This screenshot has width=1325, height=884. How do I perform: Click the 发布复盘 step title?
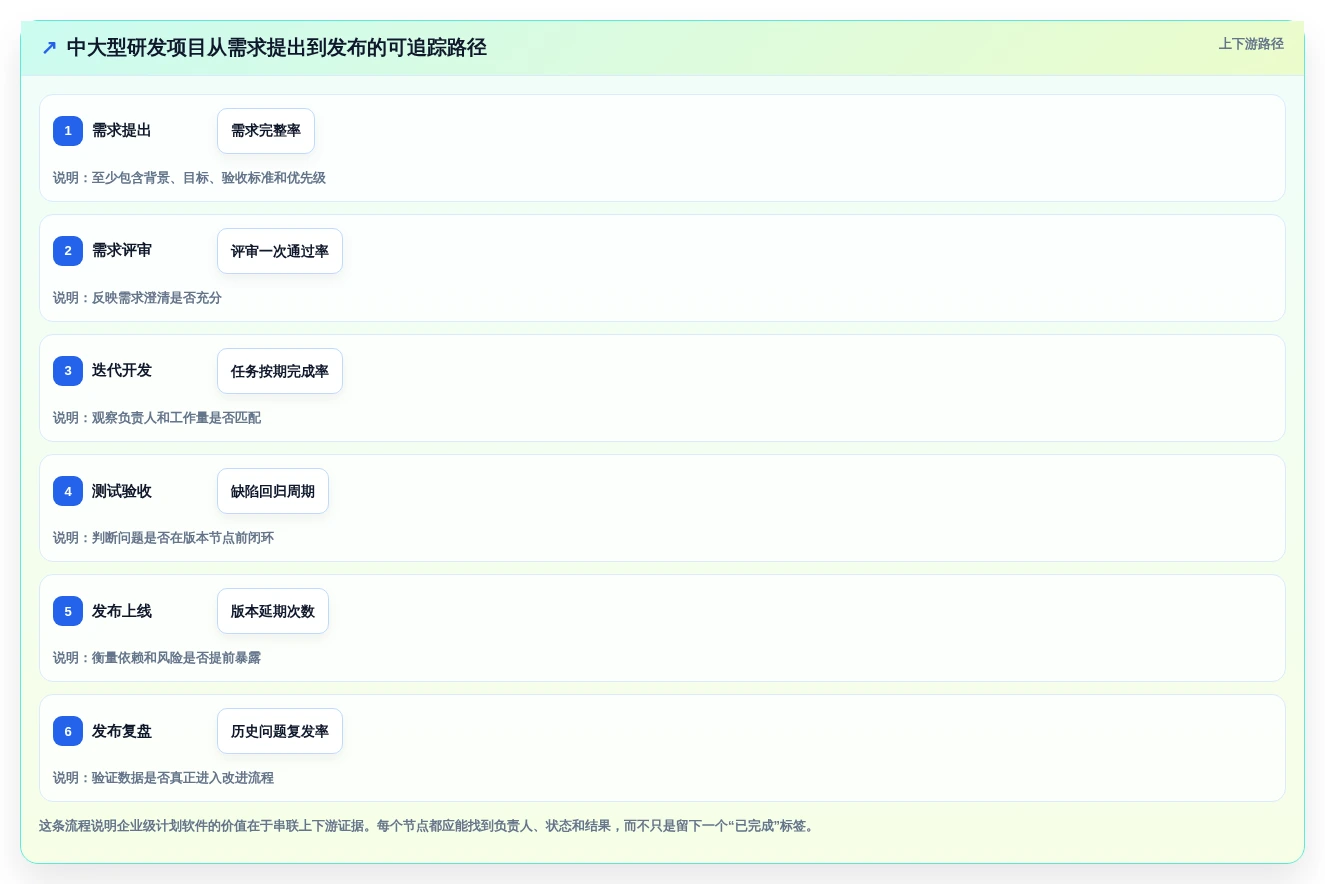coord(122,731)
